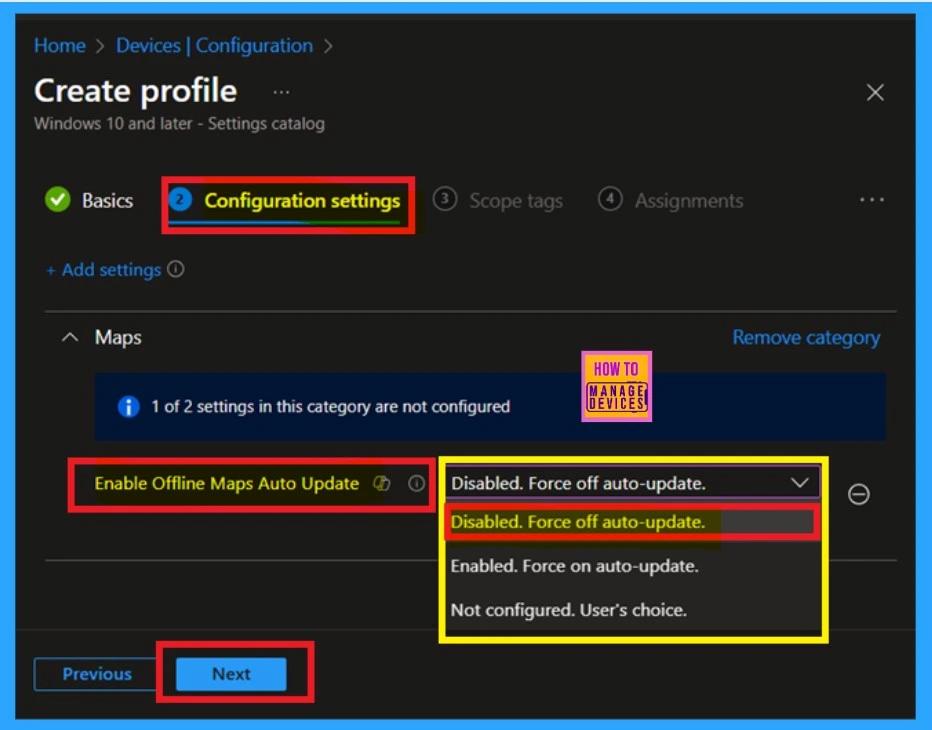
Task: Click the breadcrumb chevron after Home
Action: [x=100, y=46]
